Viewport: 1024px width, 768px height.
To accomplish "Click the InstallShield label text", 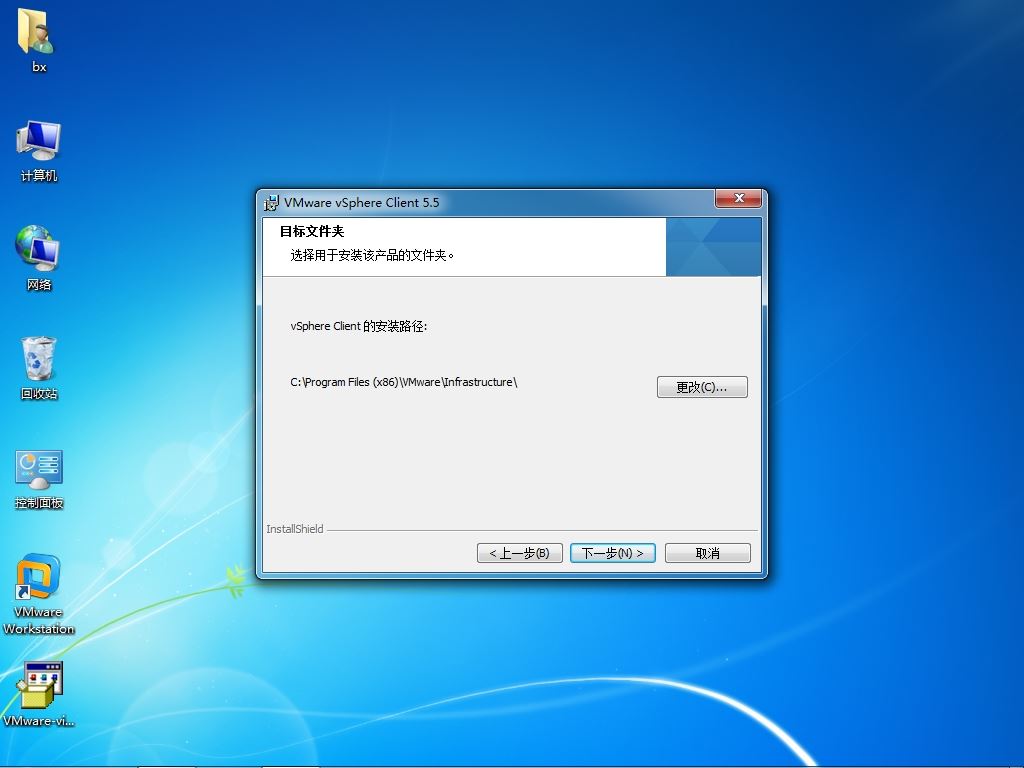I will (295, 529).
